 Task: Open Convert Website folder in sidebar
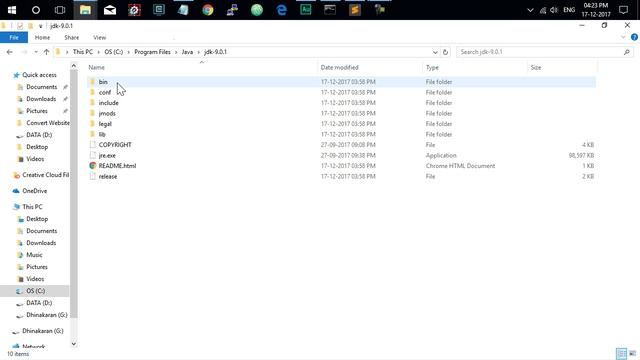pos(48,123)
